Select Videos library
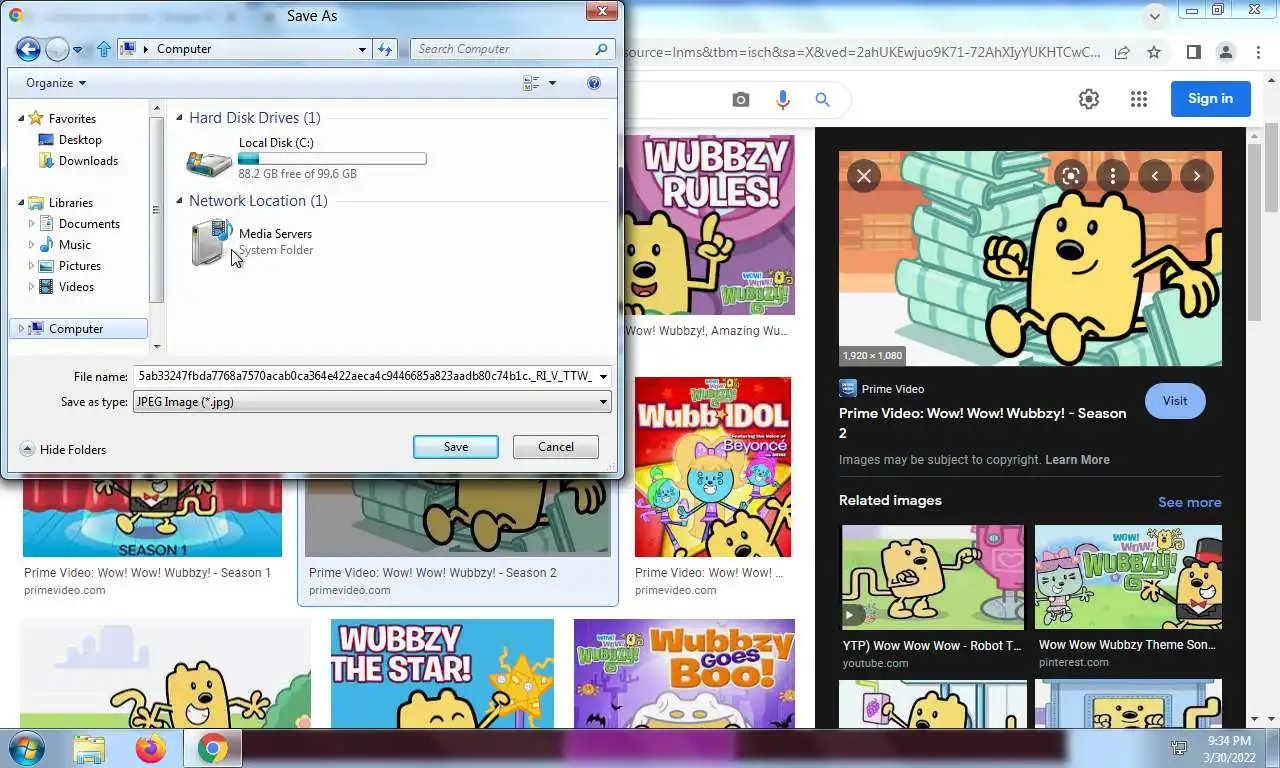 pyautogui.click(x=67, y=287)
